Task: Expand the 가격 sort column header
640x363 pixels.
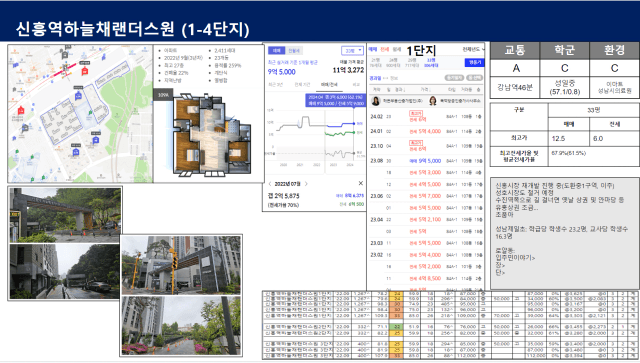Action: (425, 89)
